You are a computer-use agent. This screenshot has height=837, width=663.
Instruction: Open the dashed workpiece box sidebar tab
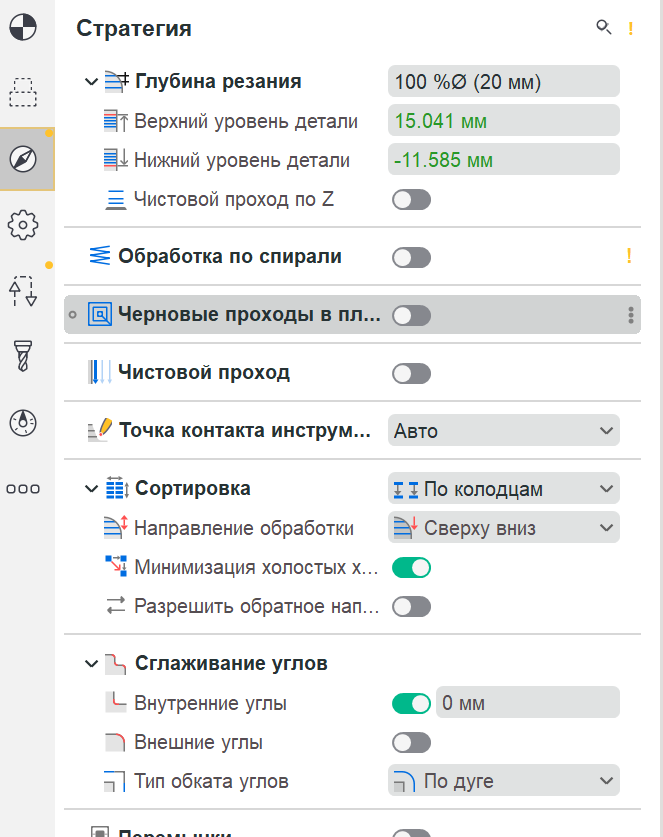click(x=23, y=92)
